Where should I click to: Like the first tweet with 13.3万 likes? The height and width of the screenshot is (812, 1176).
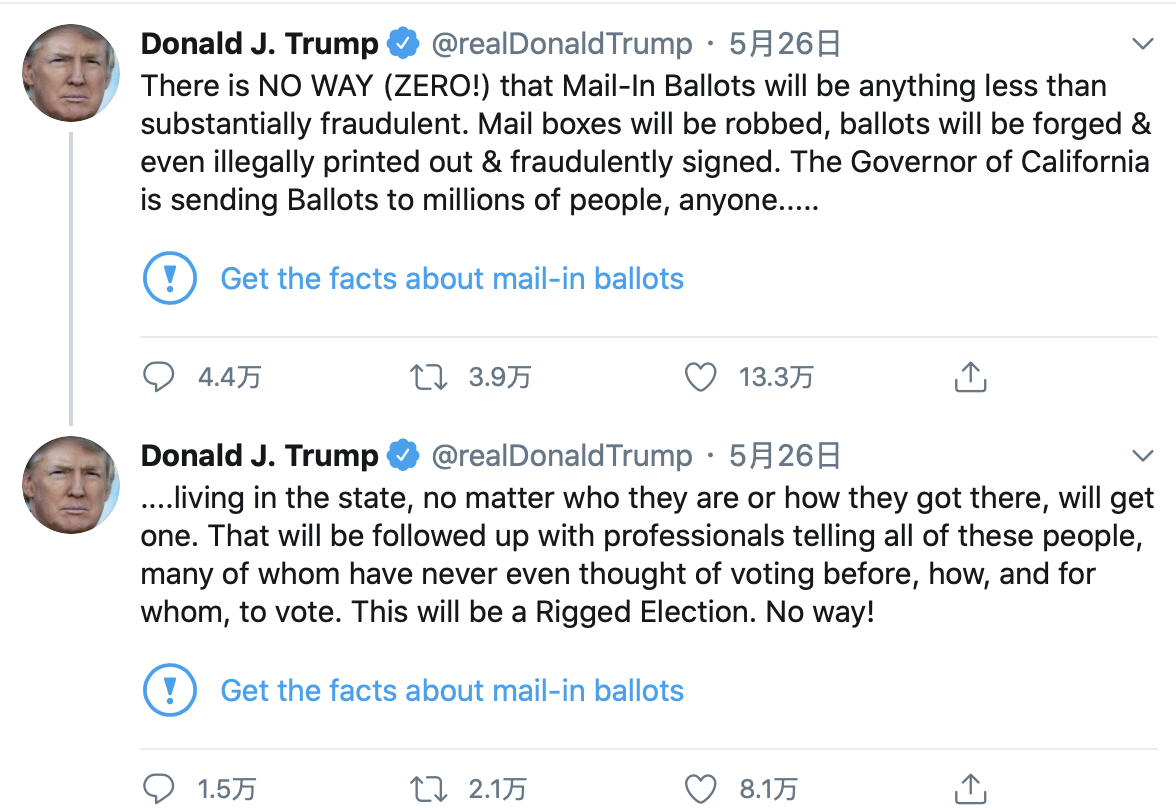(701, 377)
